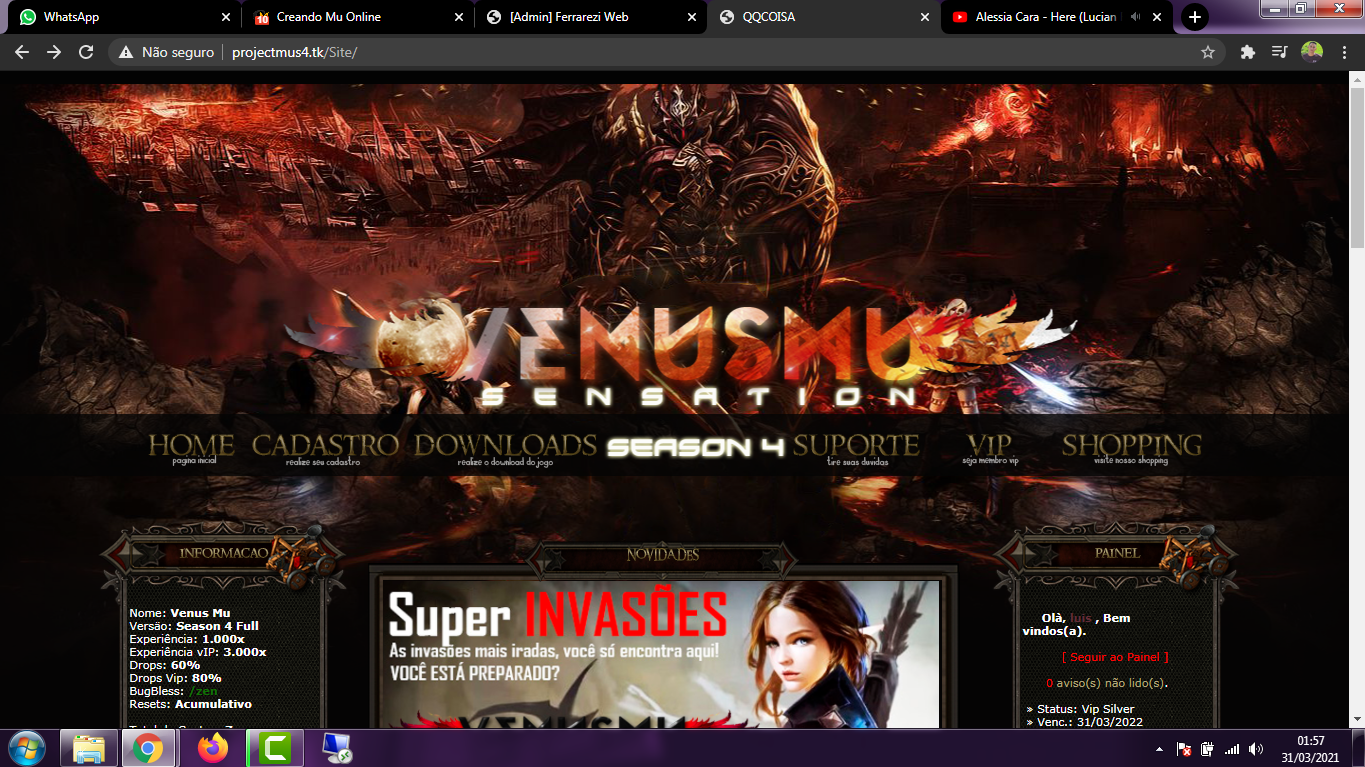The width and height of the screenshot is (1365, 767).
Task: Open the SHOPPING menu item
Action: tap(1131, 447)
